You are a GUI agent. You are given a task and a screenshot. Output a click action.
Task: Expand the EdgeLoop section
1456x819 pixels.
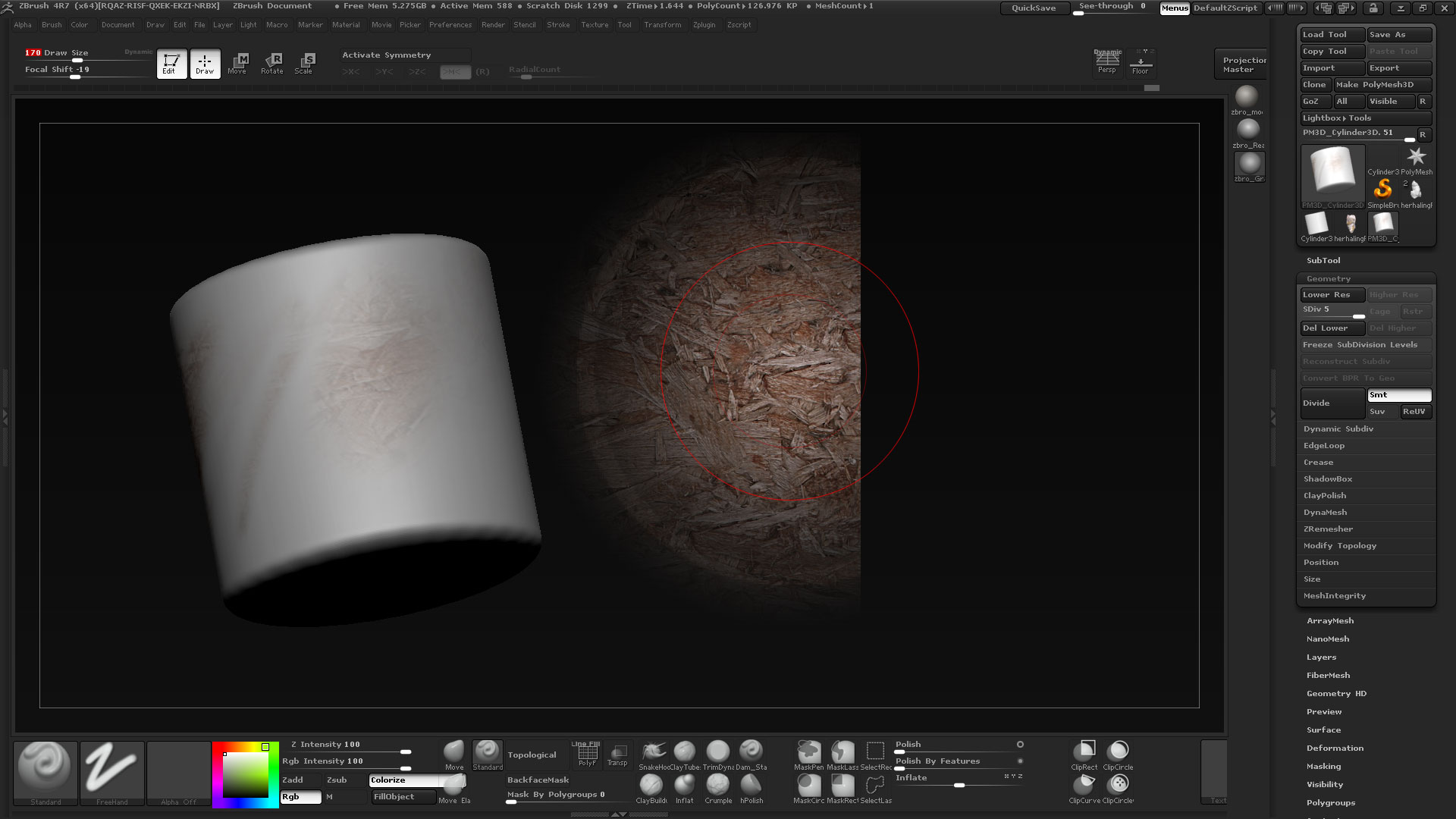[1324, 445]
